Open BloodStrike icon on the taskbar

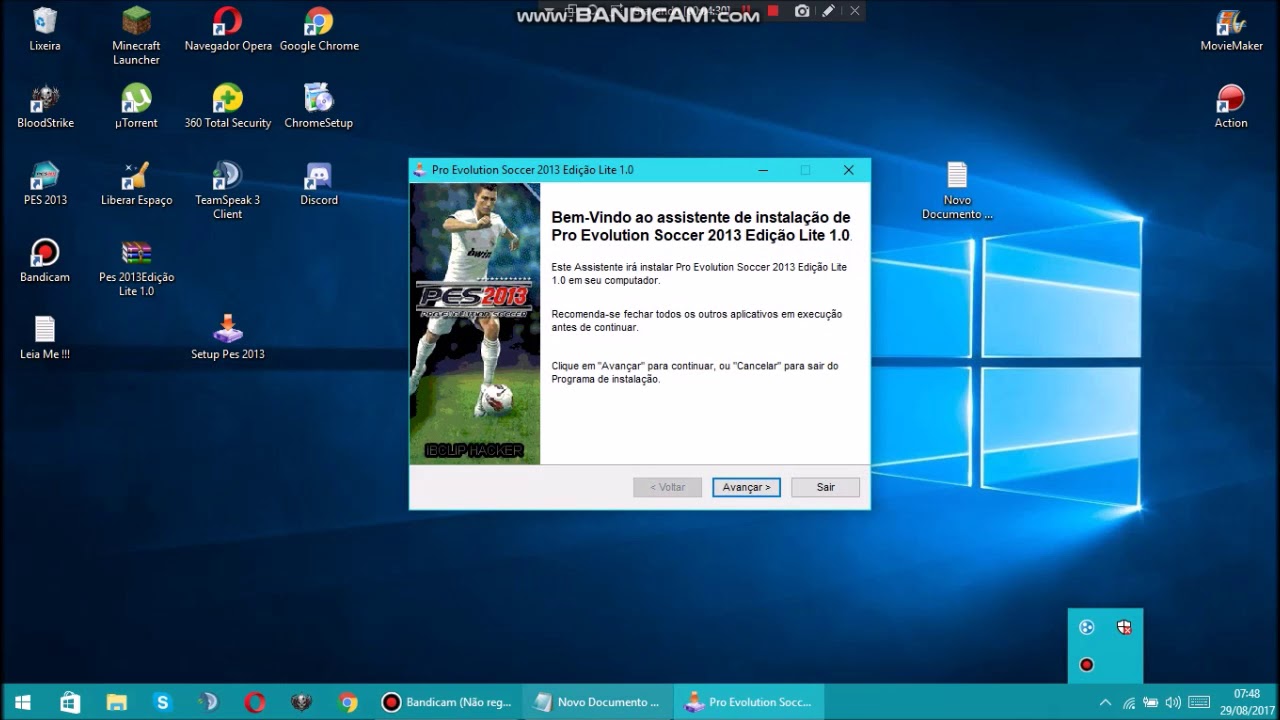coord(301,702)
